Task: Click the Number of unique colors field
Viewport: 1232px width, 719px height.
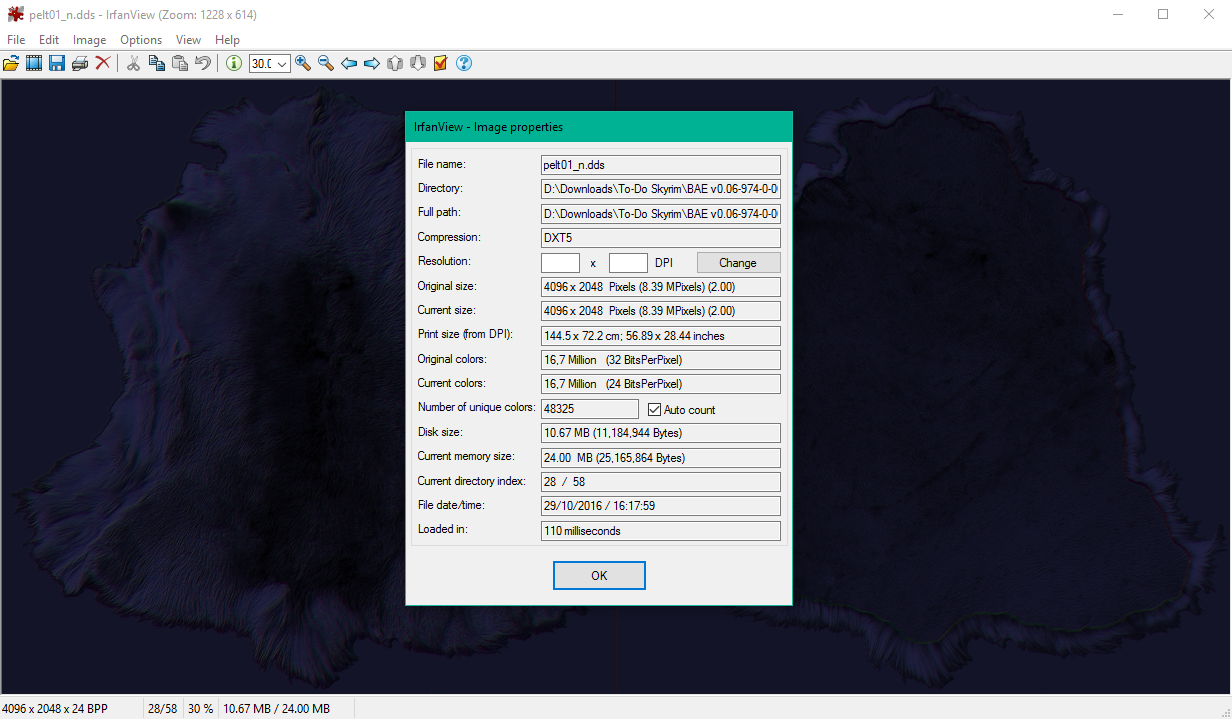Action: click(x=589, y=409)
